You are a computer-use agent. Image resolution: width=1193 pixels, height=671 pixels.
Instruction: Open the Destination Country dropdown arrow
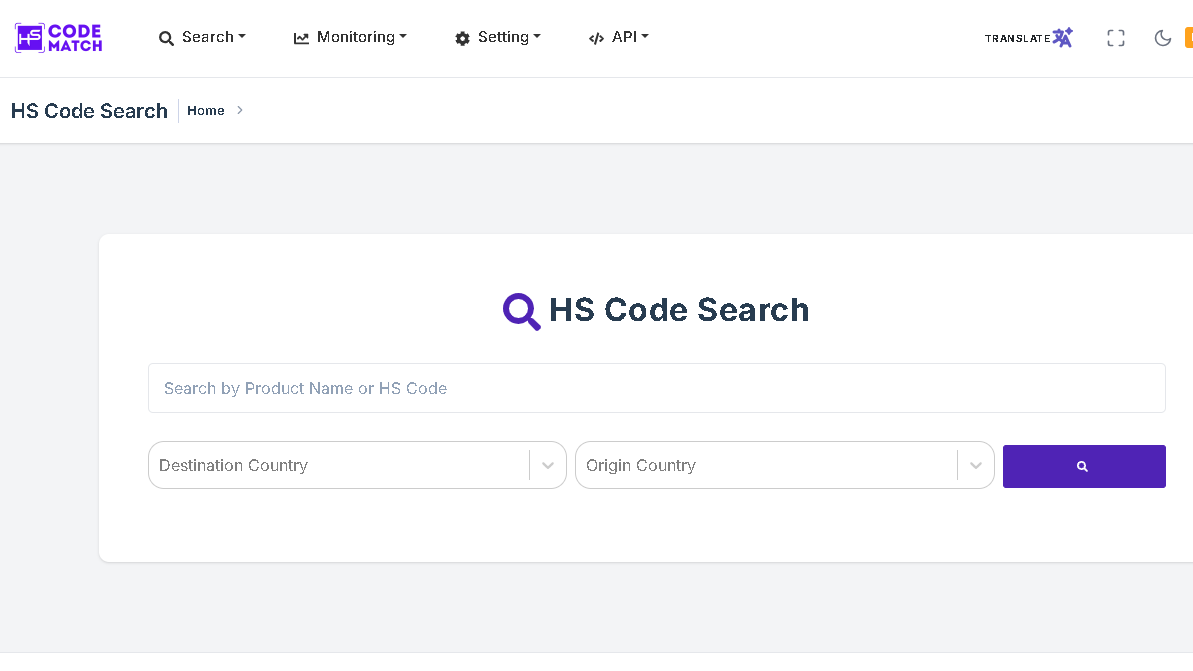point(548,465)
